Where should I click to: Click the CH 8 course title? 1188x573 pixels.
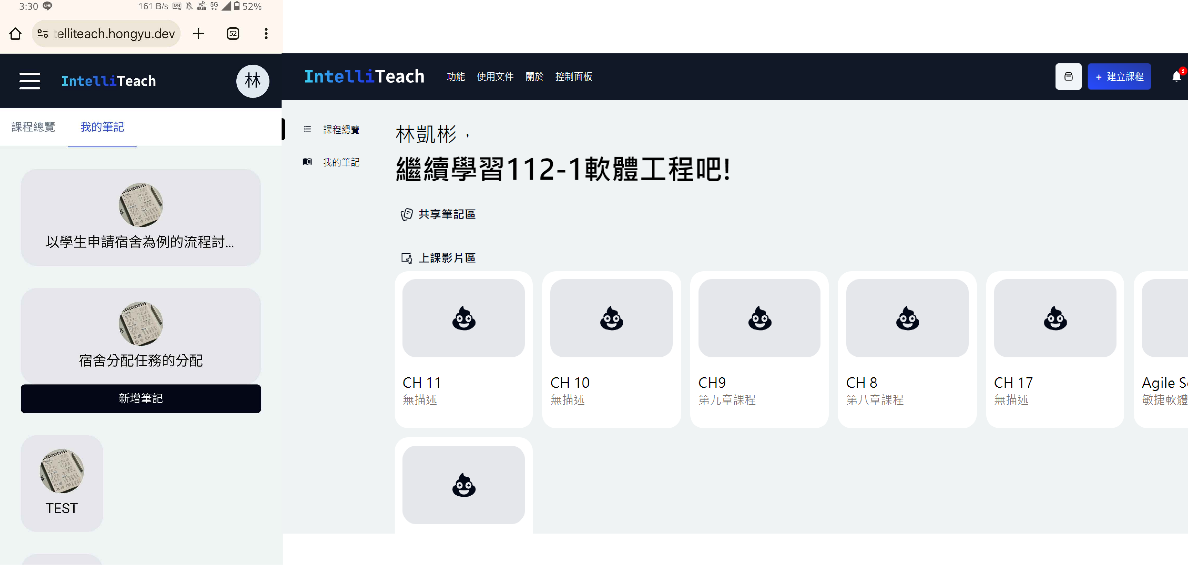[862, 383]
